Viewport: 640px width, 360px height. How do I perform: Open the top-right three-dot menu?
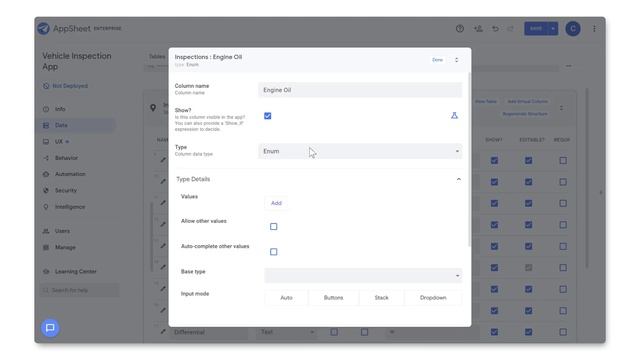tap(594, 29)
